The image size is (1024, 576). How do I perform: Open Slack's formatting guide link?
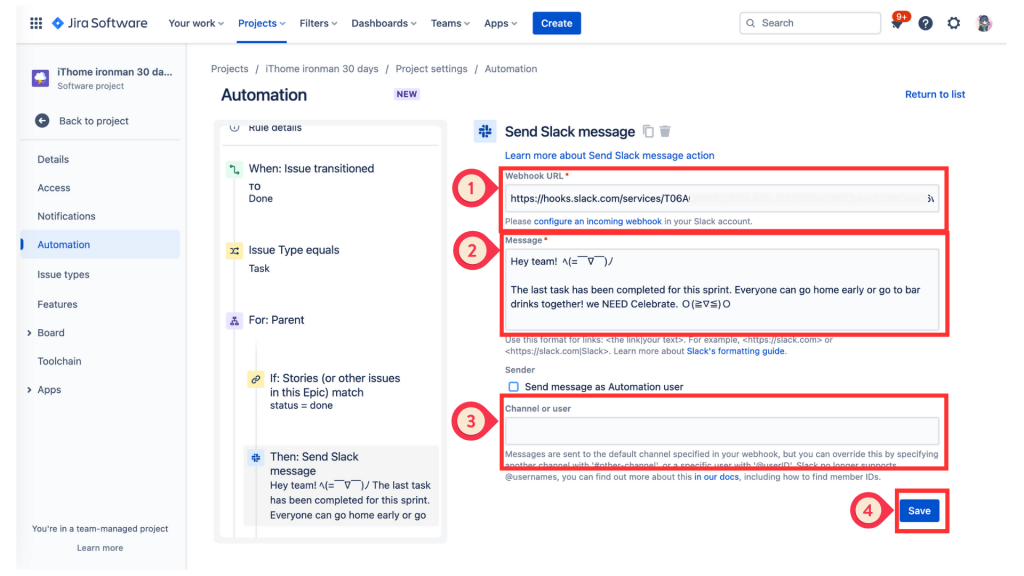click(735, 351)
